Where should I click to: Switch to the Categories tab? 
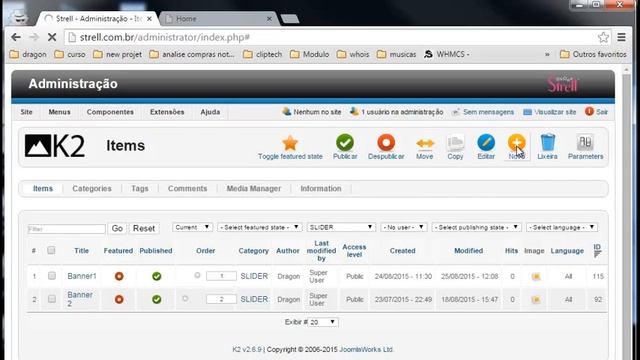[x=92, y=189]
